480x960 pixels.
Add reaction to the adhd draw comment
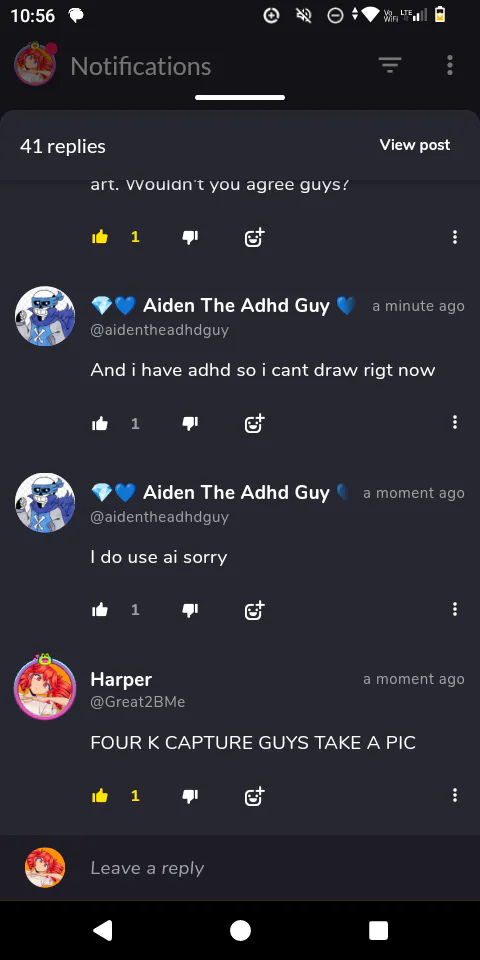(x=254, y=423)
